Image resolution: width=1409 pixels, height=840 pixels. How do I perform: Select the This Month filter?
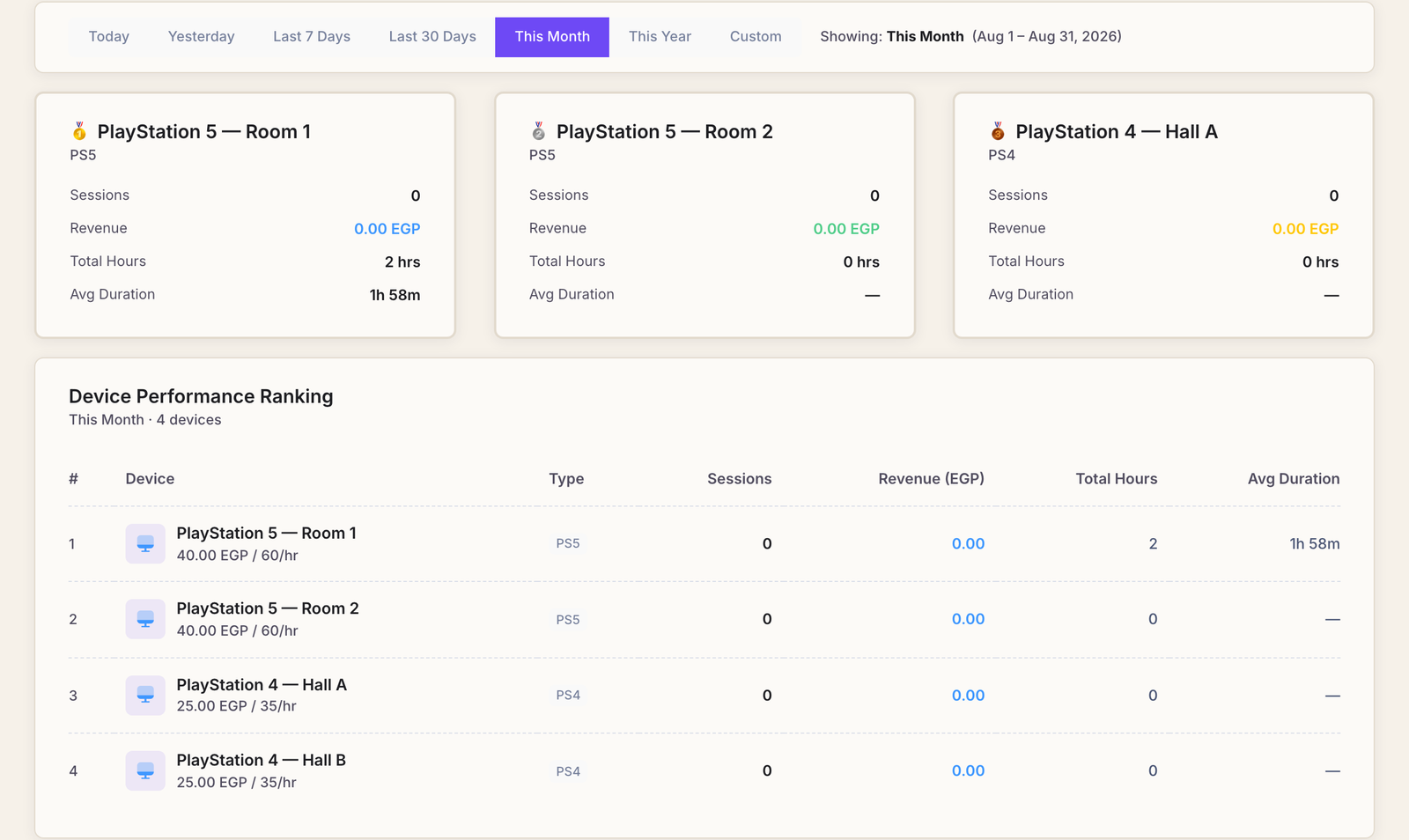(552, 37)
